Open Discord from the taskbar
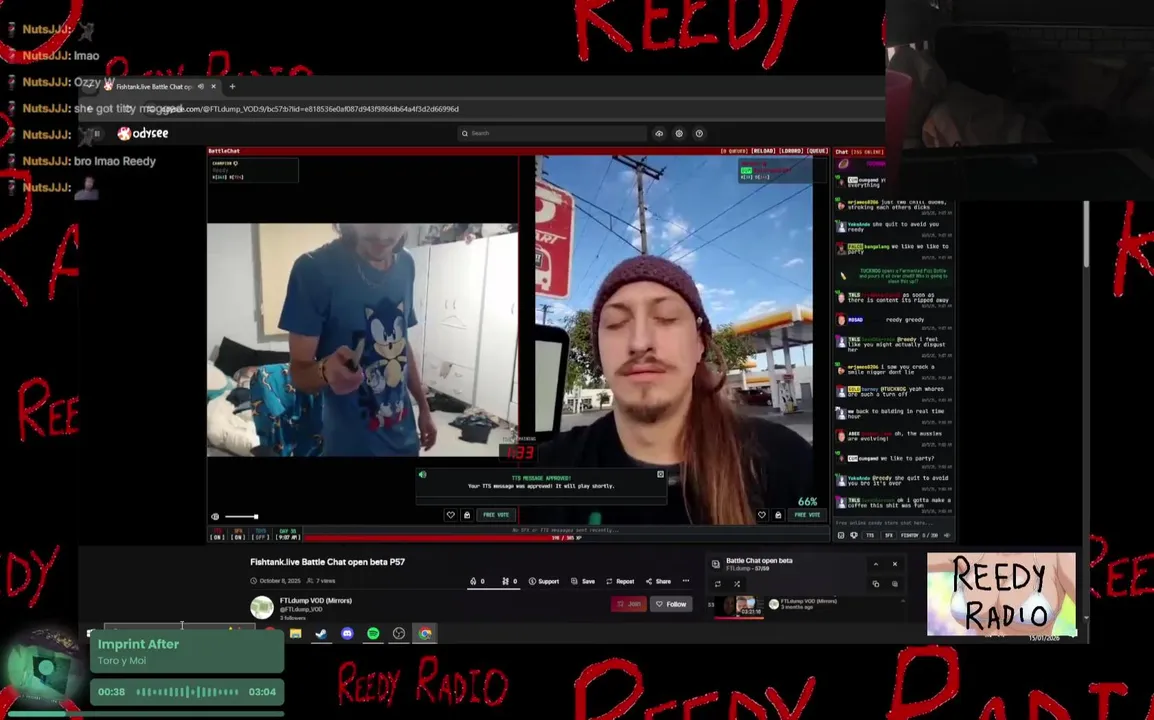This screenshot has width=1154, height=720. [347, 633]
